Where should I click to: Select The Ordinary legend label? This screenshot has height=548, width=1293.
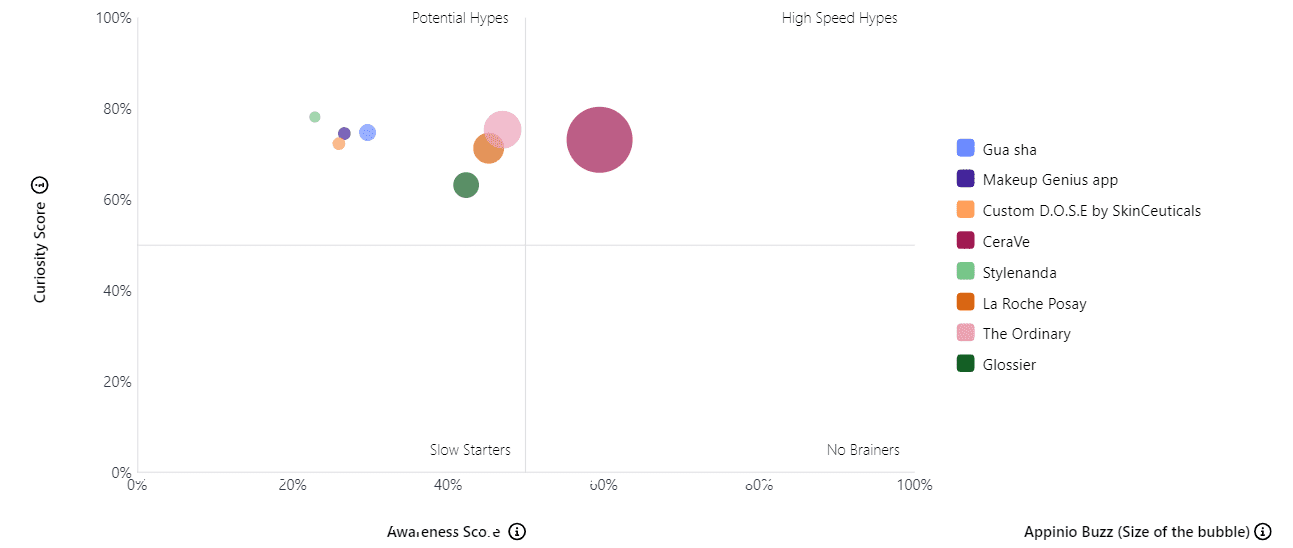tap(1027, 334)
